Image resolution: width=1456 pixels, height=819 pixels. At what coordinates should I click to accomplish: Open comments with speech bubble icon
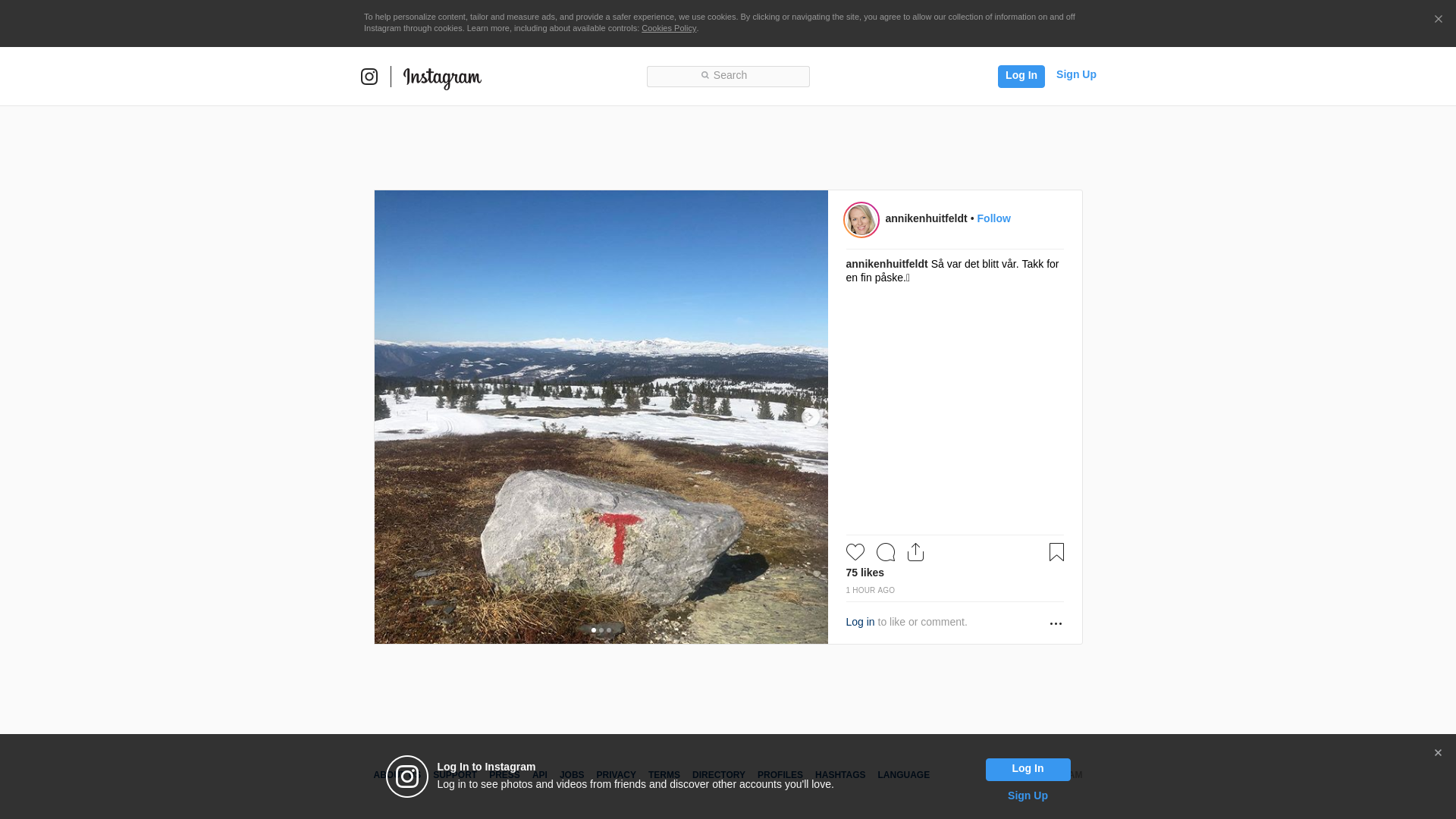pyautogui.click(x=885, y=552)
